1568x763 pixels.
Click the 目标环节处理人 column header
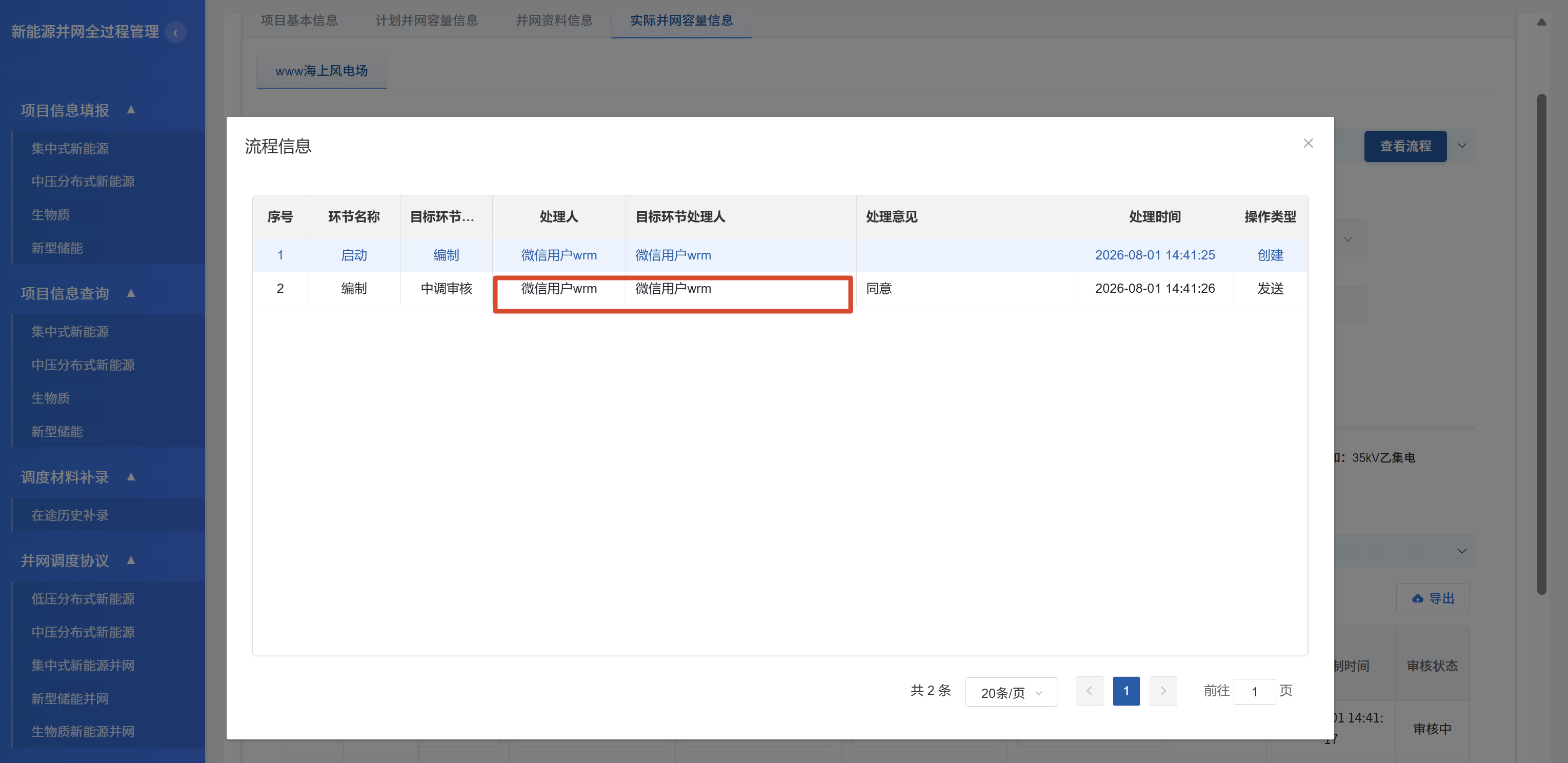741,217
